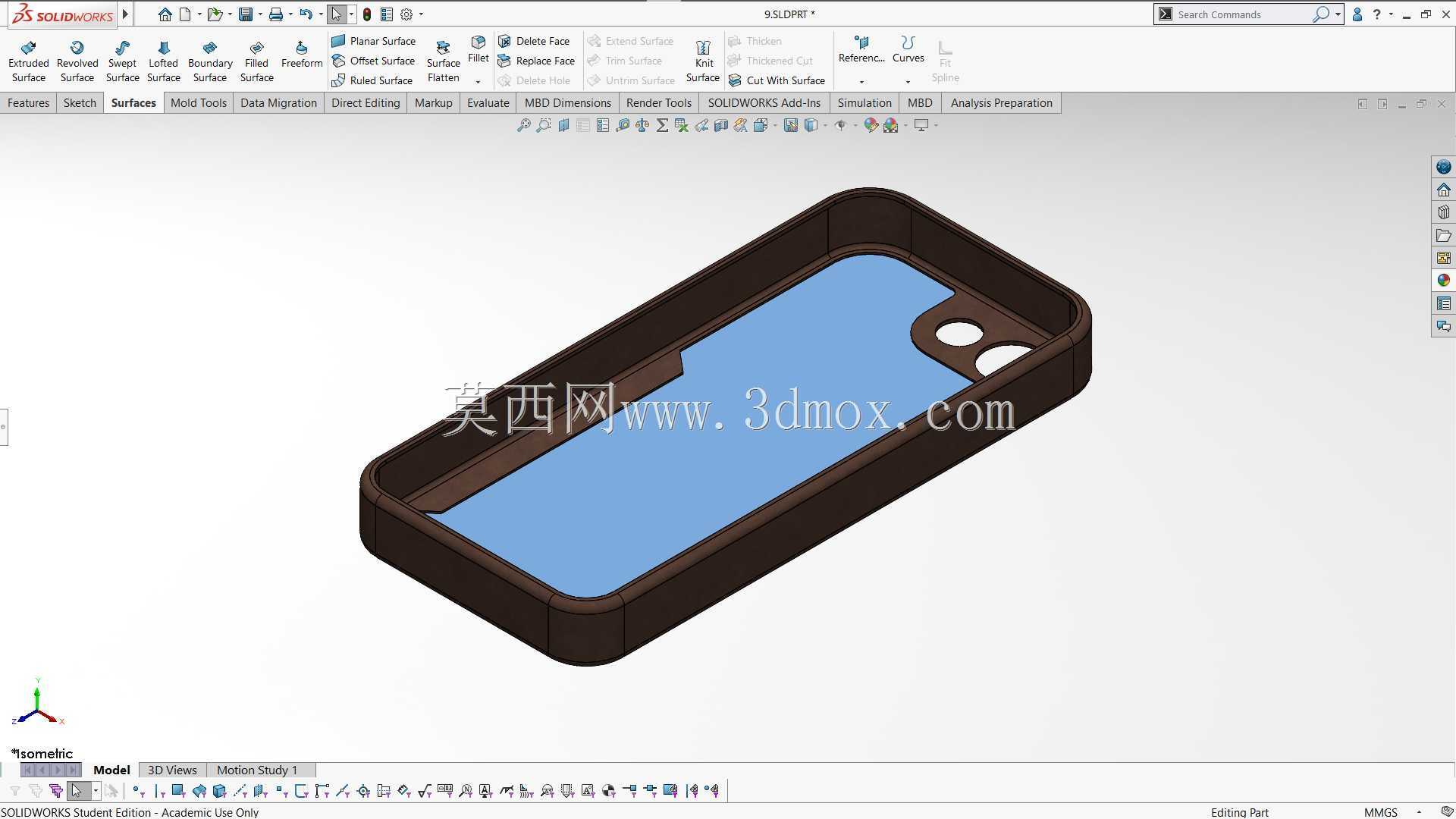Click MMGS unit system in status bar
Viewport: 1456px width, 819px height.
pyautogui.click(x=1381, y=812)
